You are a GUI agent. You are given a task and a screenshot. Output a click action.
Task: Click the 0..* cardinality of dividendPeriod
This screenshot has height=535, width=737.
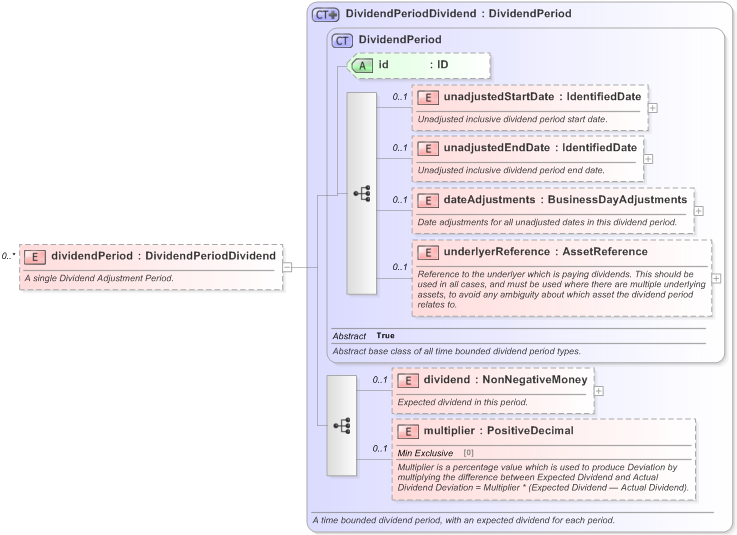coord(8,256)
